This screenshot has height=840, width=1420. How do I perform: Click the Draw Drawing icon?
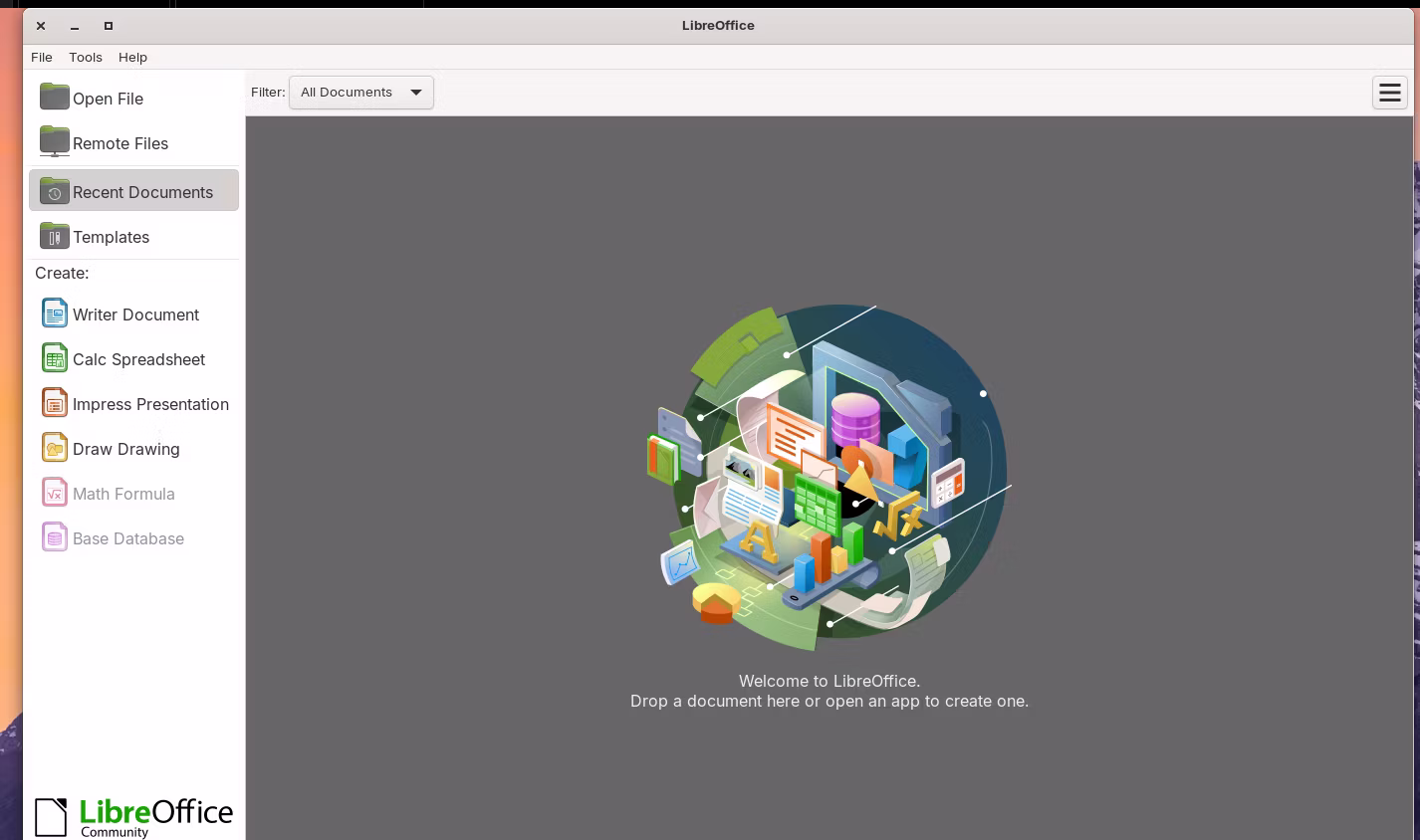tap(54, 447)
